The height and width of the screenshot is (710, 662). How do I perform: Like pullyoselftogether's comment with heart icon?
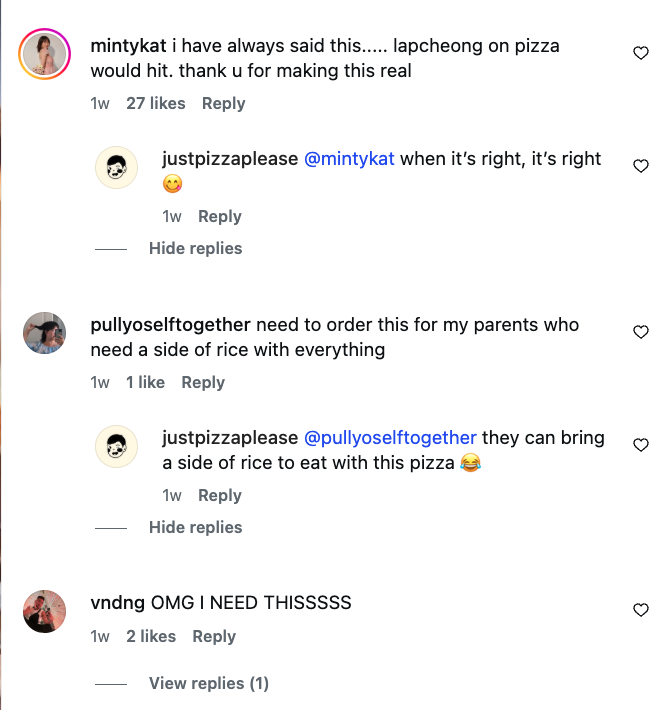pyautogui.click(x=641, y=332)
